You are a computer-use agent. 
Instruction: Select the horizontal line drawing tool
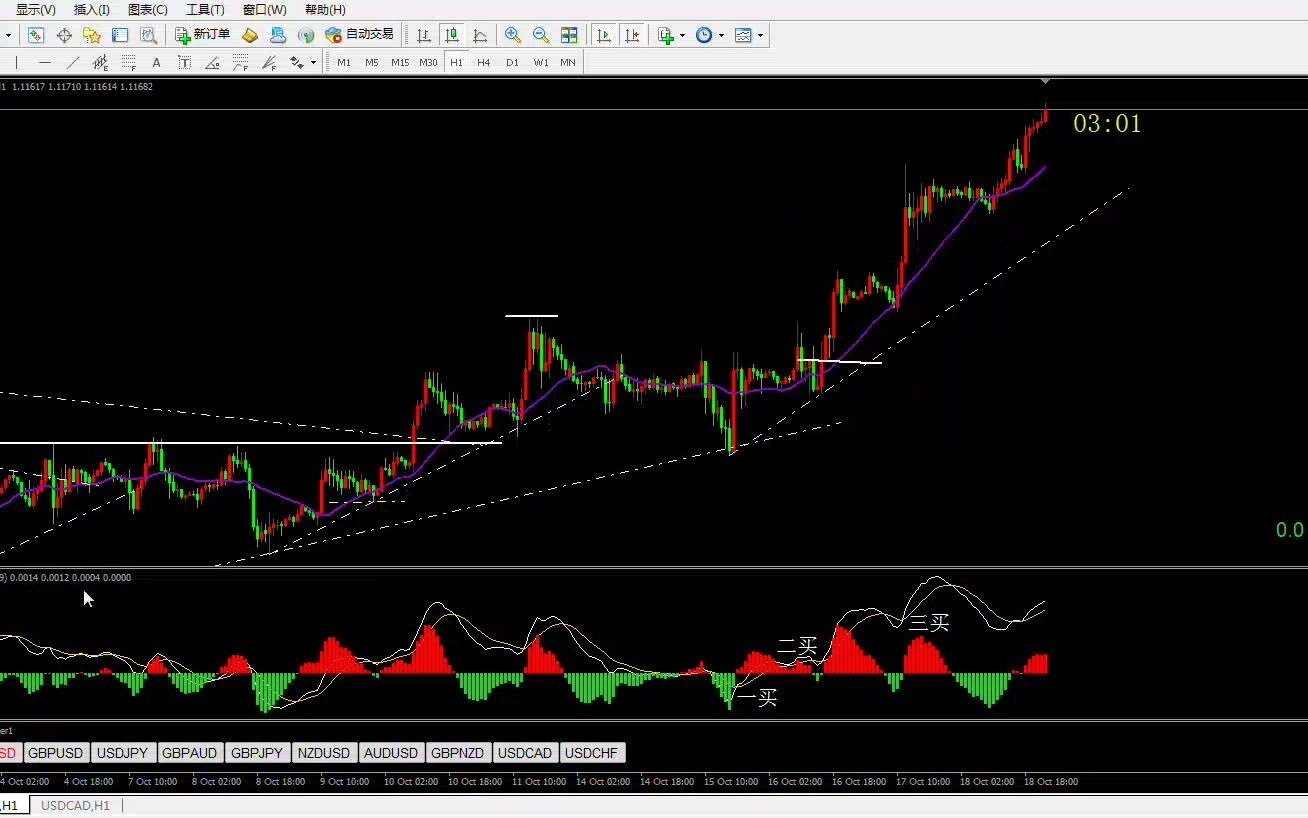pyautogui.click(x=45, y=63)
